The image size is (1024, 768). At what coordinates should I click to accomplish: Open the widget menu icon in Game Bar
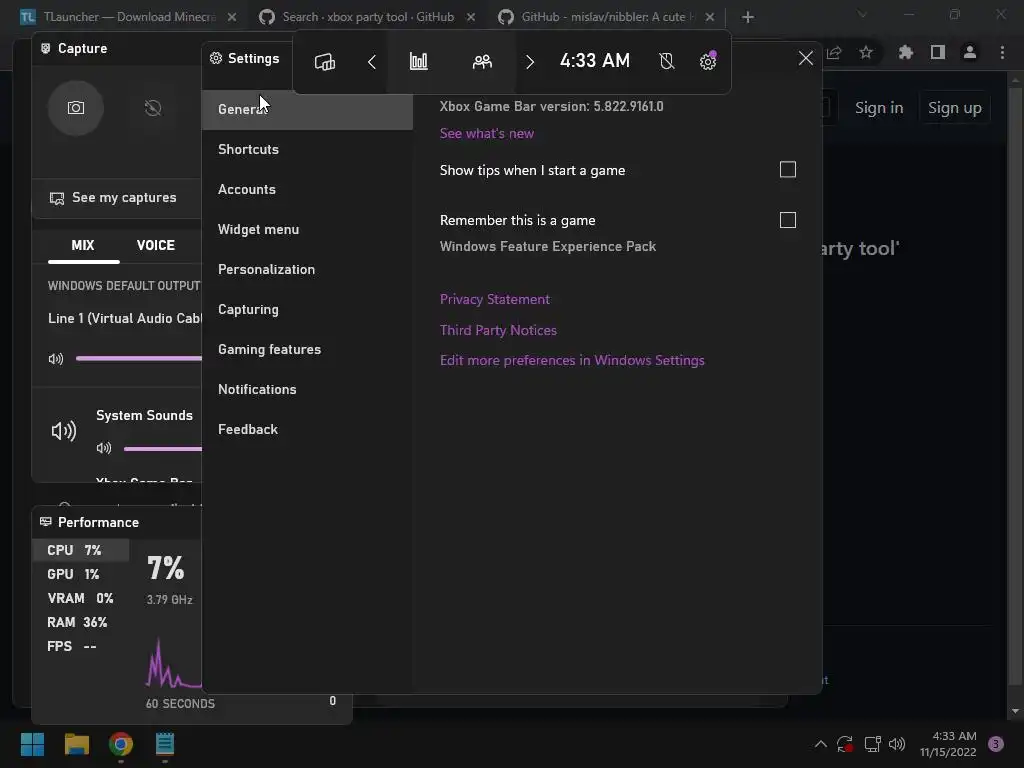(x=325, y=61)
